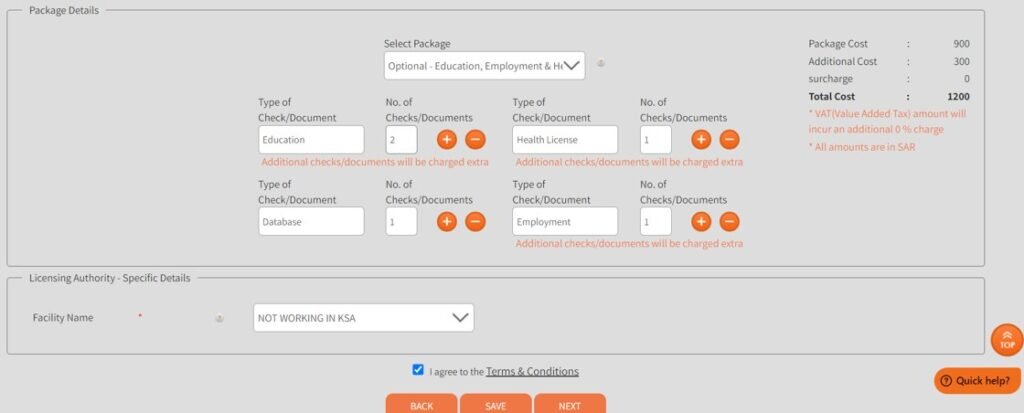Remove a Health License check

click(x=729, y=139)
